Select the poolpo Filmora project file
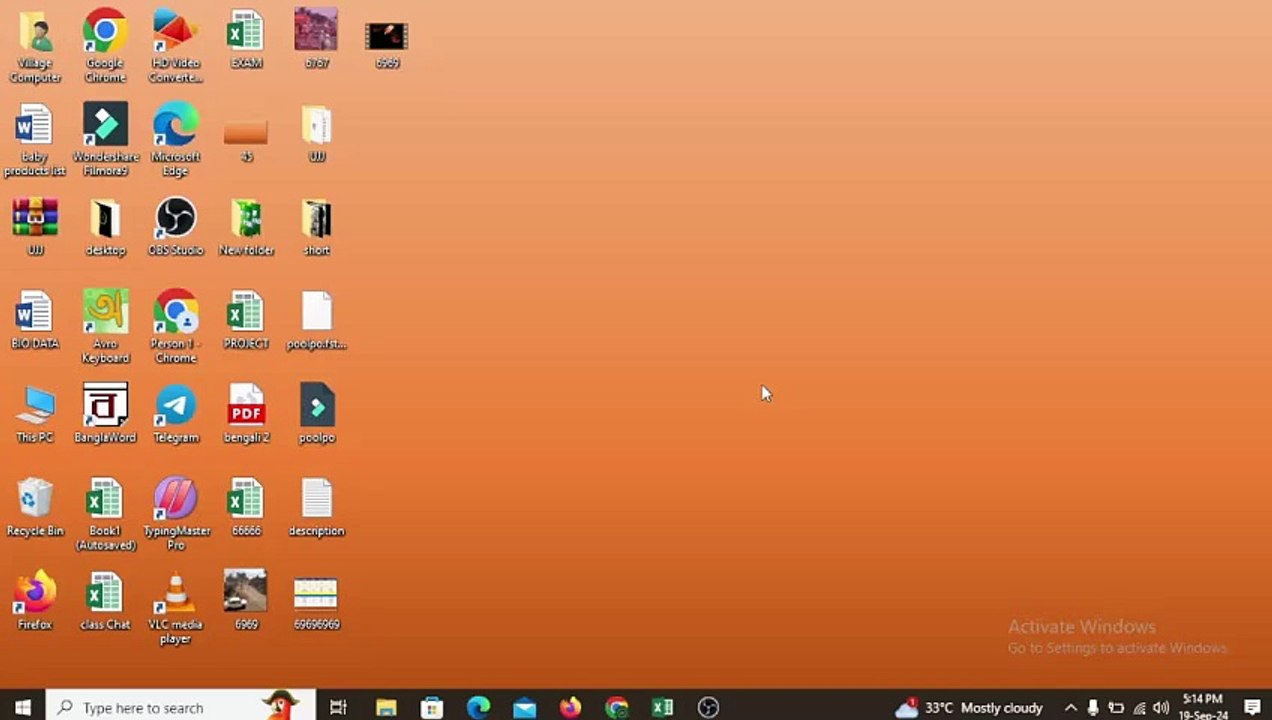This screenshot has width=1272, height=720. coord(316,413)
